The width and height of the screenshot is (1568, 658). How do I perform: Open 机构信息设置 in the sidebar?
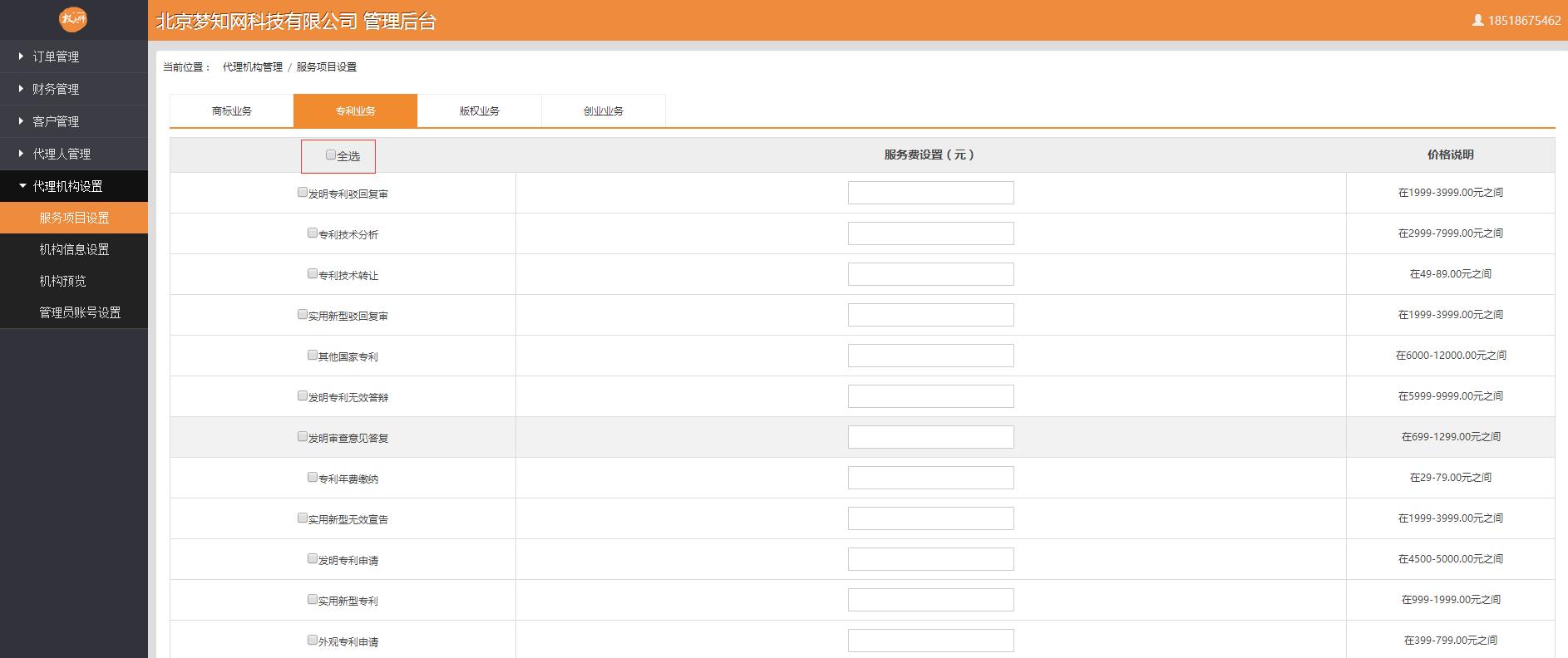click(74, 249)
